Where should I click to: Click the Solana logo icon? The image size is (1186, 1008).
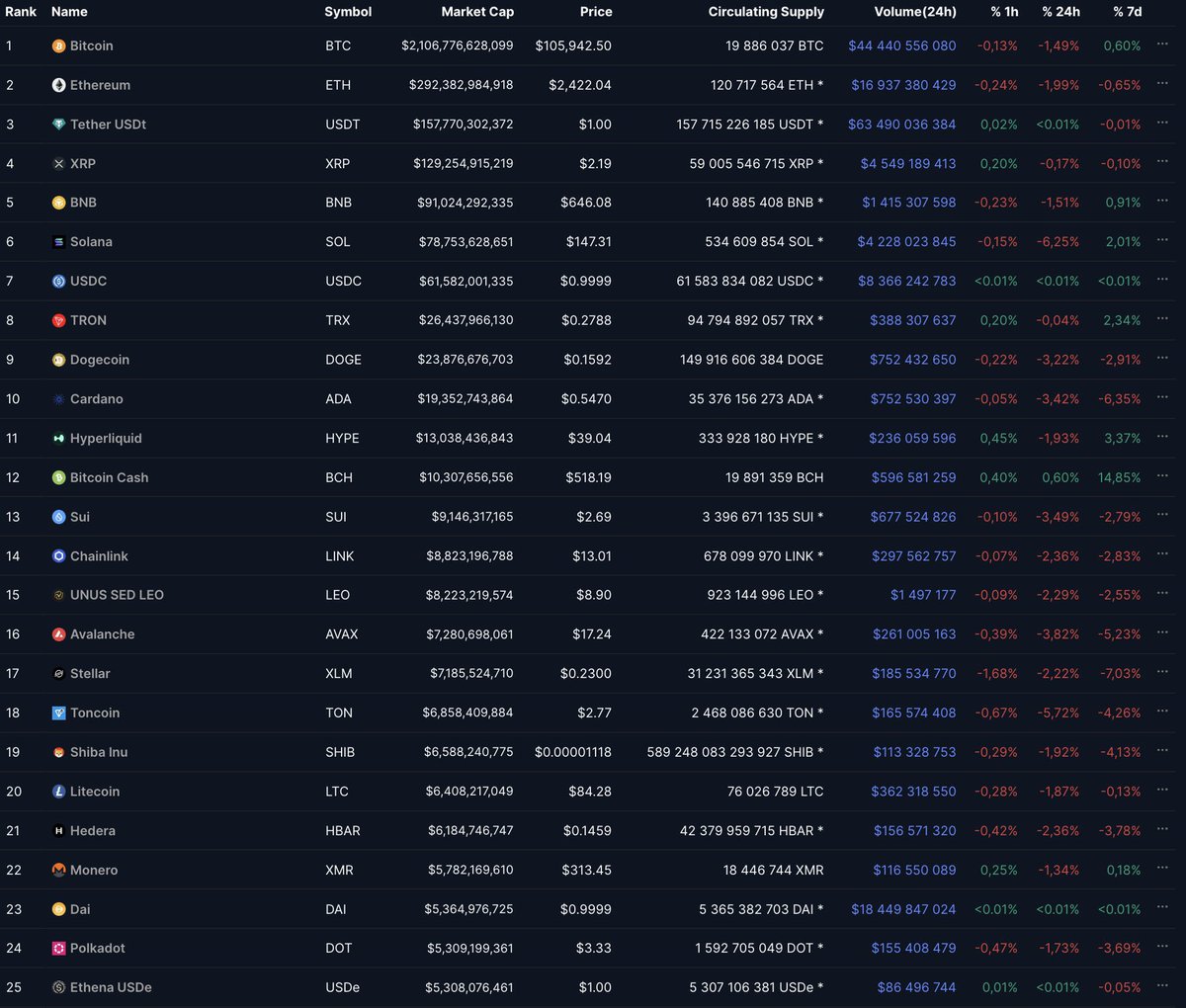coord(58,242)
